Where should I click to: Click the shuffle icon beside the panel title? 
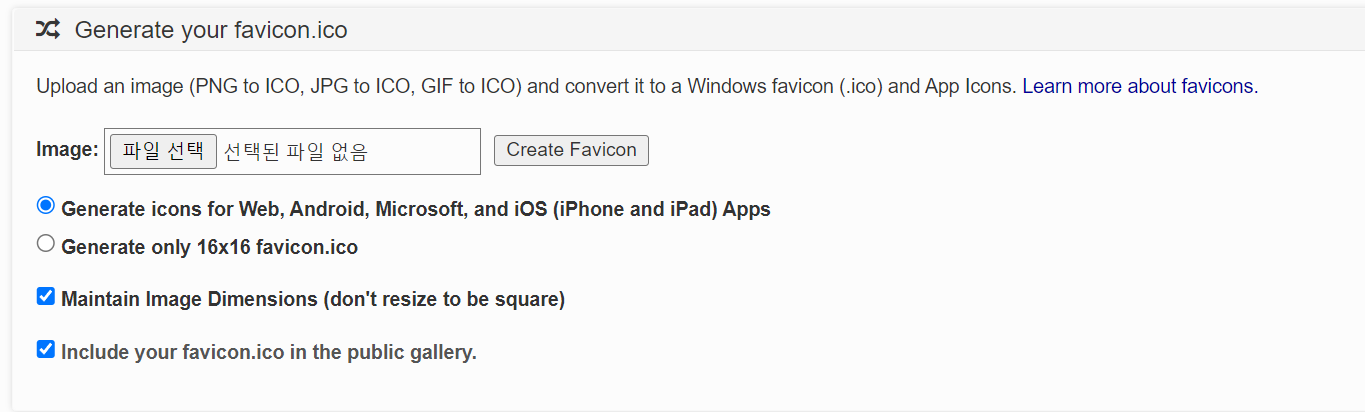click(47, 29)
